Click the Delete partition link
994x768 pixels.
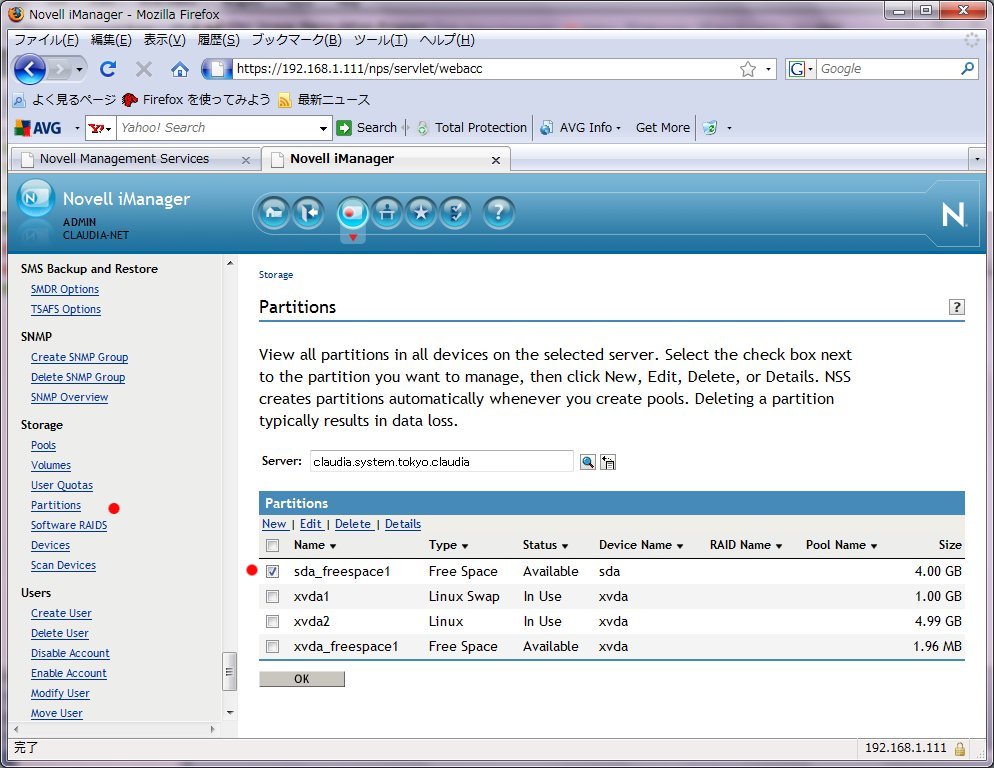point(352,524)
